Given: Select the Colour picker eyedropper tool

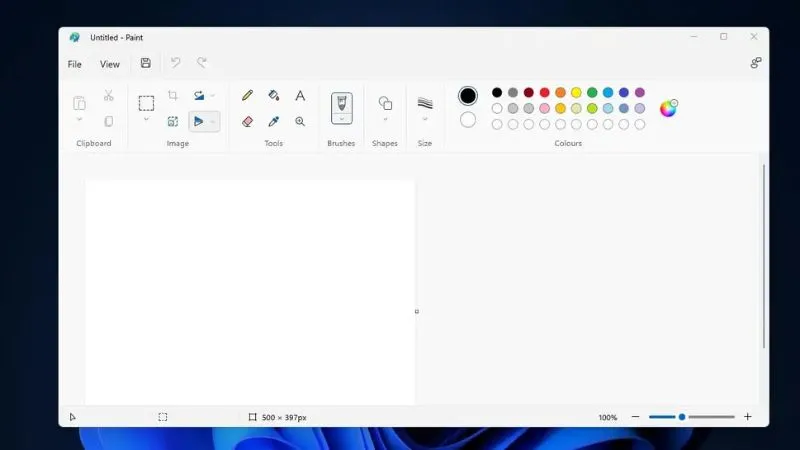Looking at the screenshot, I should [x=274, y=121].
